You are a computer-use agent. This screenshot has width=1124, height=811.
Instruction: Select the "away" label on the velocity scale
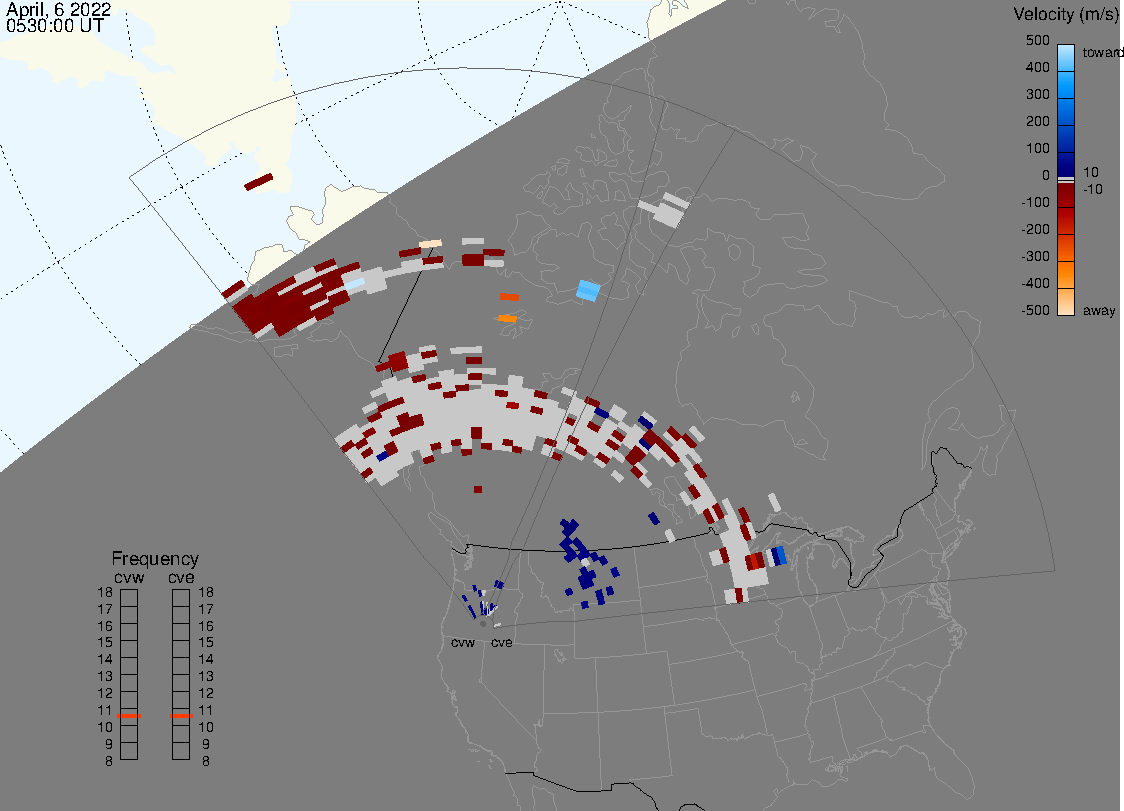[1099, 310]
